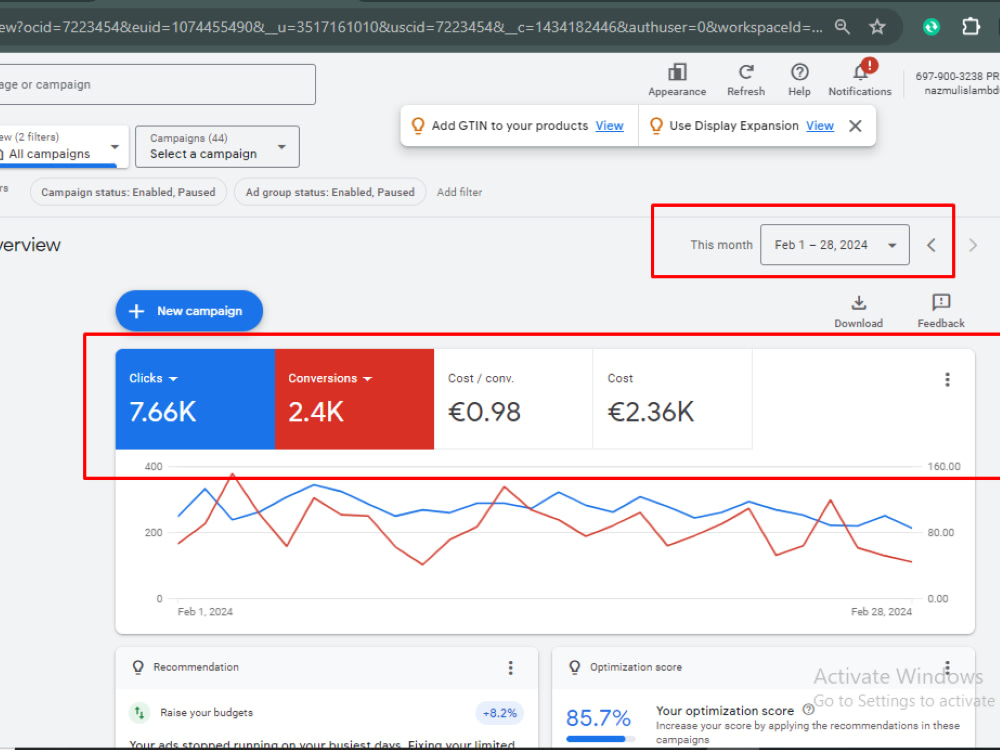Screen dimensions: 1000x750
Task: Open the browser extensions puzzle icon
Action: (x=971, y=27)
